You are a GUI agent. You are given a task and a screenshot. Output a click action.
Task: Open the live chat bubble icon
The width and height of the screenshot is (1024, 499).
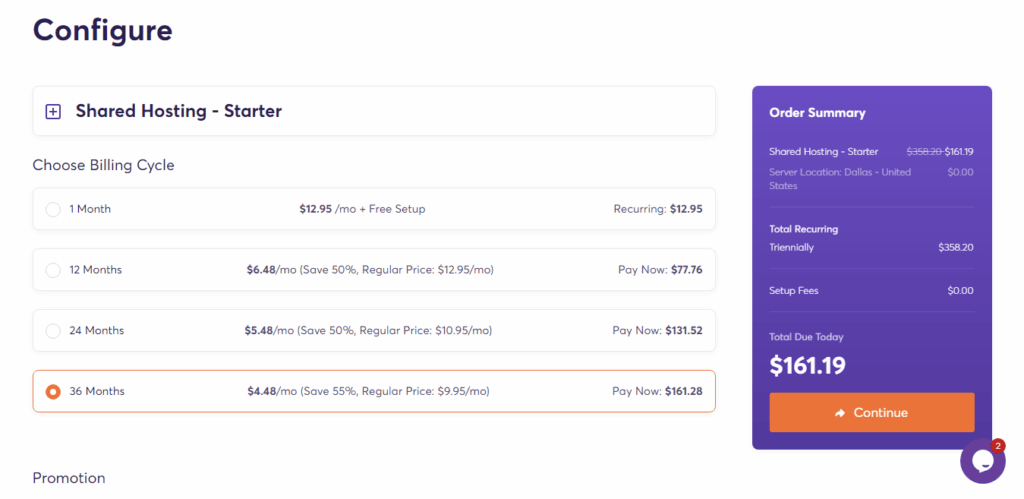tap(981, 462)
